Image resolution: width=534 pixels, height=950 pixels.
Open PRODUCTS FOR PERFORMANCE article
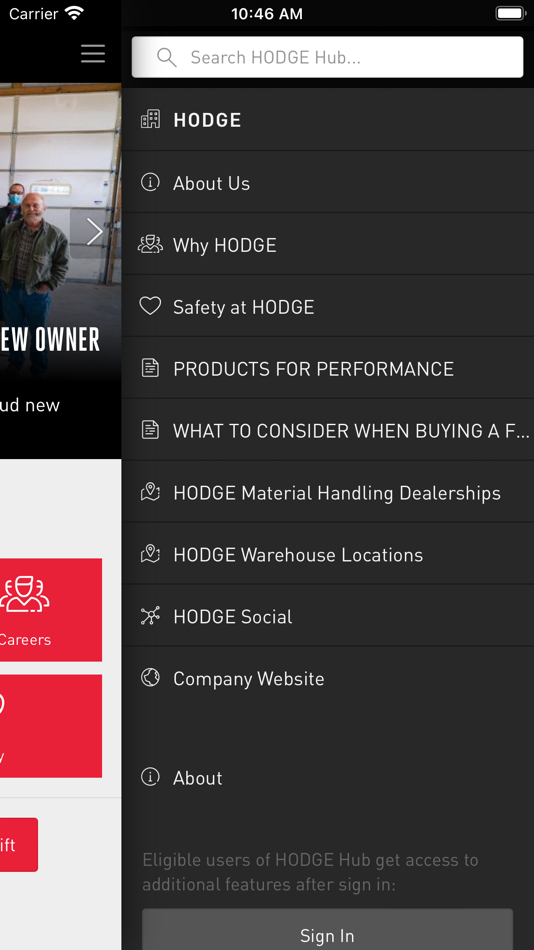coord(328,368)
